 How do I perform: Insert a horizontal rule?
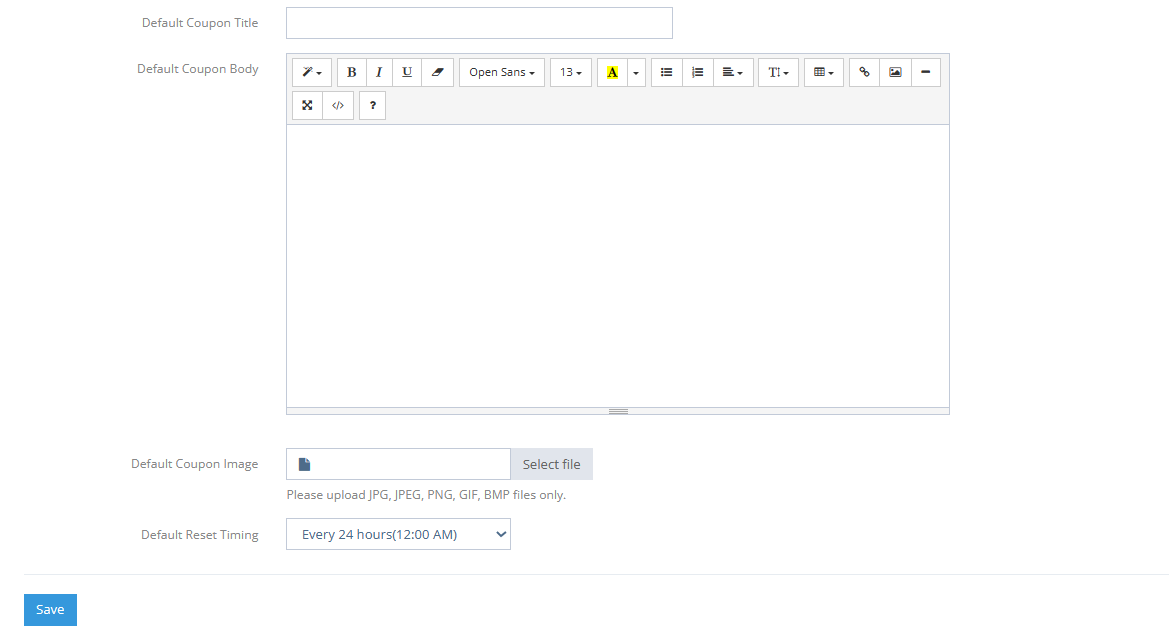tap(926, 72)
